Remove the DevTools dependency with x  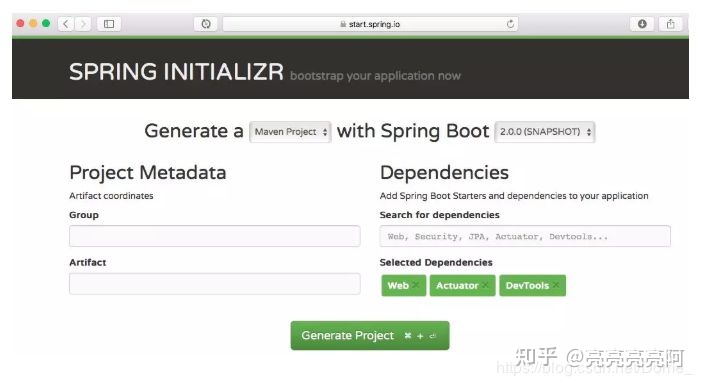tap(556, 285)
